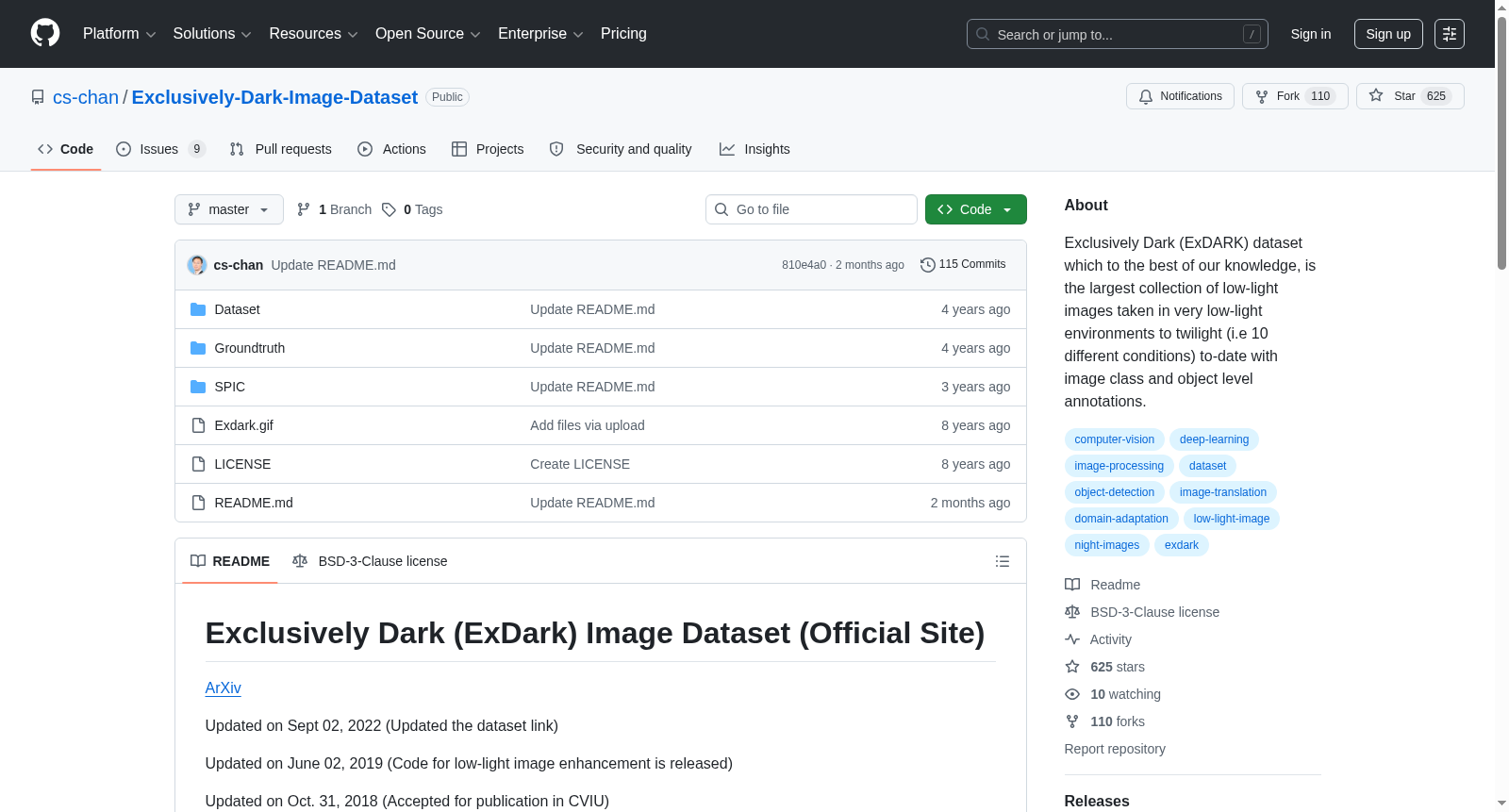Expand the Resources menu
Screen dimensions: 1509x812
point(313,34)
